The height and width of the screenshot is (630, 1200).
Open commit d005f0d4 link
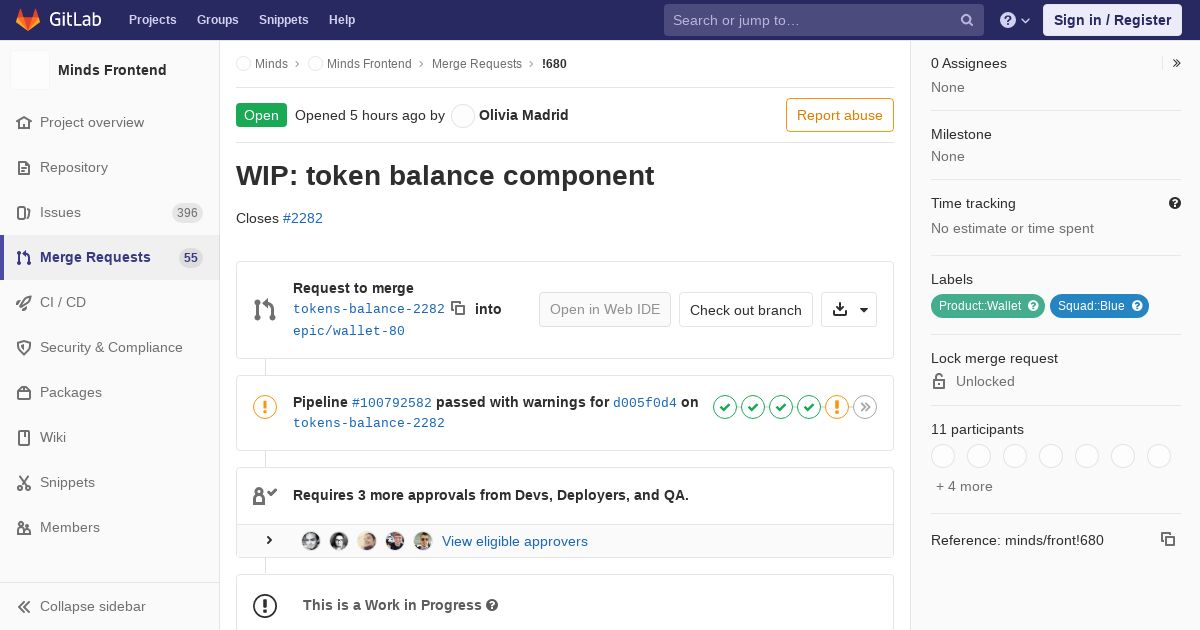pos(645,403)
